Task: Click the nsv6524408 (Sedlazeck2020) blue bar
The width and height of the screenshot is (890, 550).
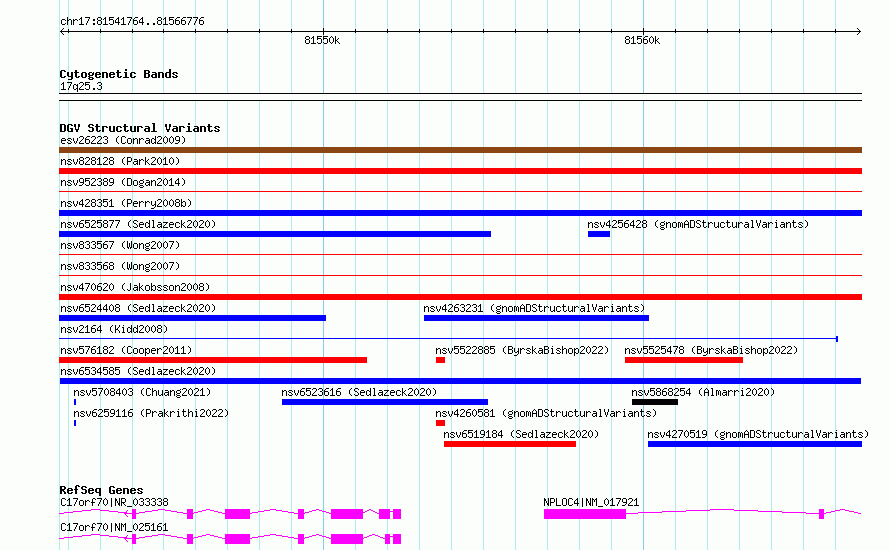Action: (x=192, y=318)
